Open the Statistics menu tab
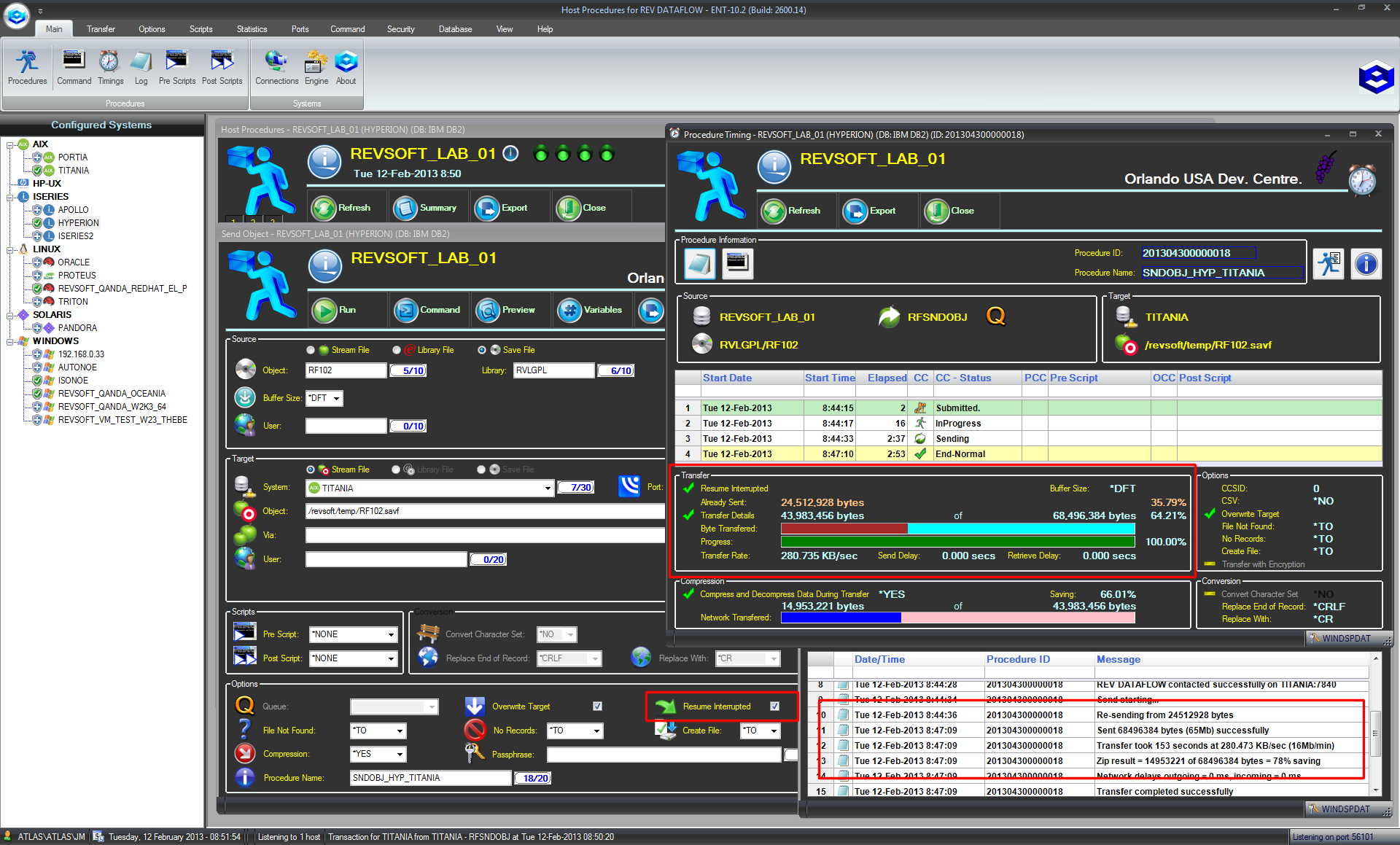The width and height of the screenshot is (1400, 845). point(252,29)
